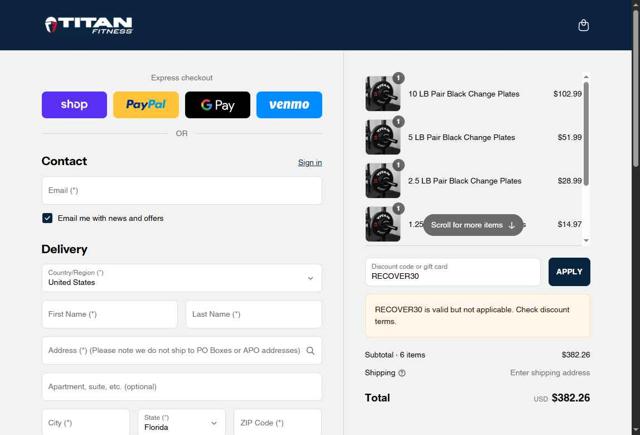Click into the First Name field
The image size is (640, 435).
point(110,314)
